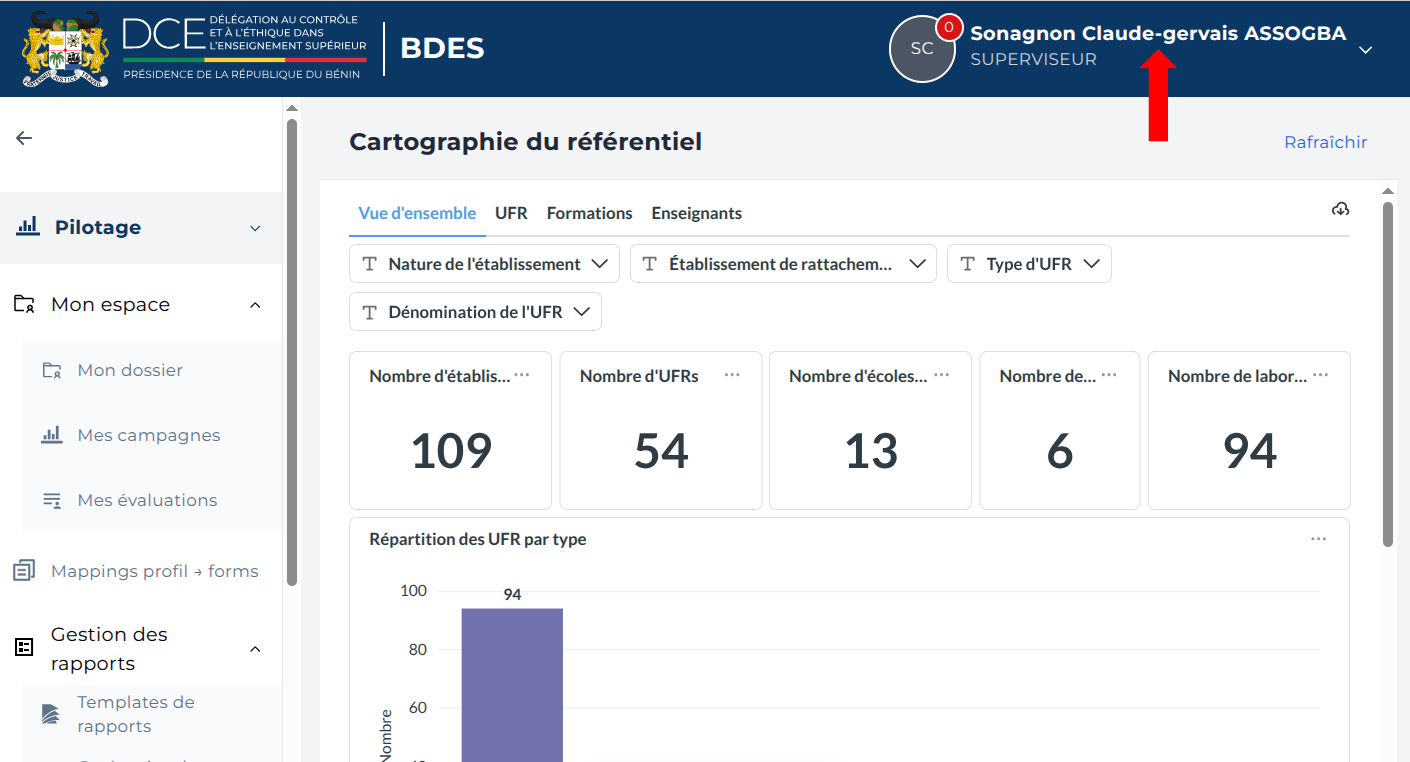Image resolution: width=1410 pixels, height=762 pixels.
Task: Click the purple bar labeled 94
Action: click(x=512, y=685)
